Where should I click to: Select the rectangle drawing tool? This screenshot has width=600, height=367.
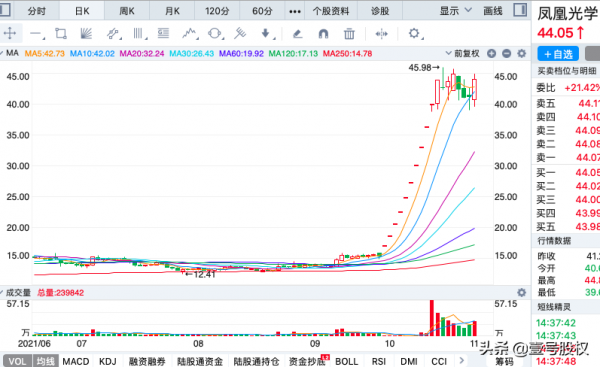click(61, 34)
